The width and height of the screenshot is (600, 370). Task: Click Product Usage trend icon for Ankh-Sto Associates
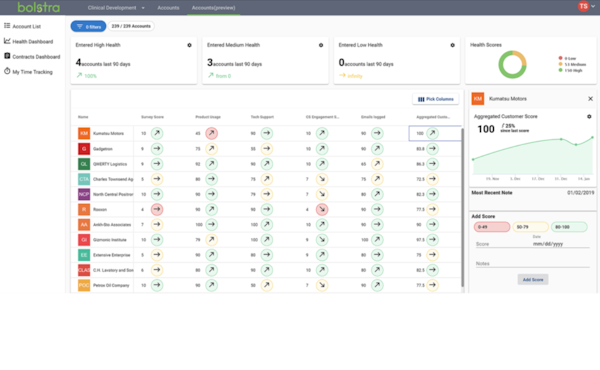tap(212, 224)
